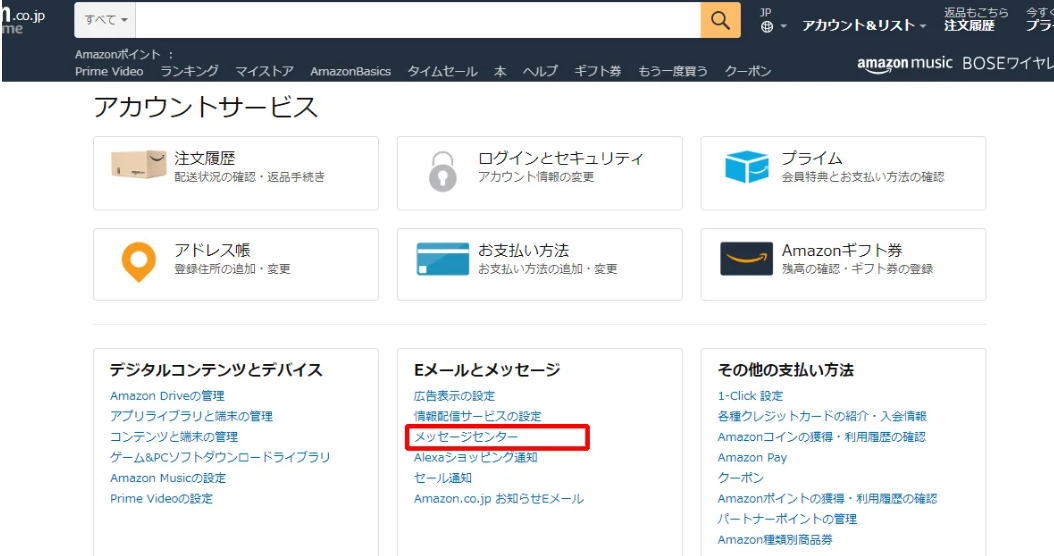Open タイムセール nav item

coord(442,71)
